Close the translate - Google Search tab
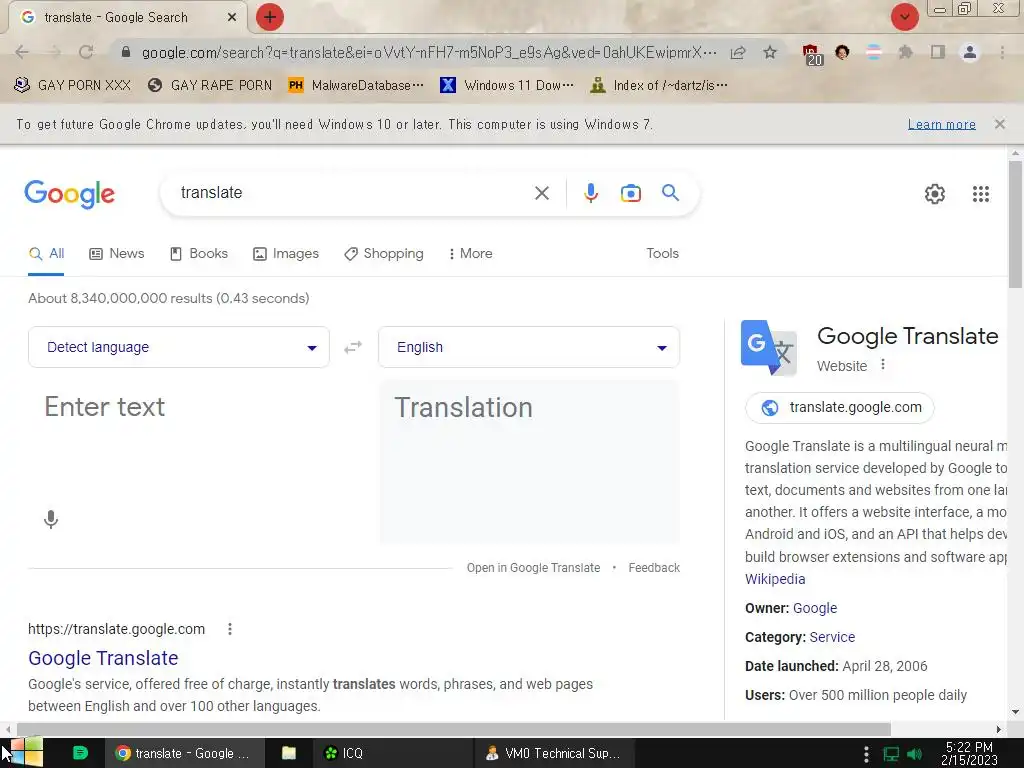Viewport: 1024px width, 768px height. pos(232,18)
